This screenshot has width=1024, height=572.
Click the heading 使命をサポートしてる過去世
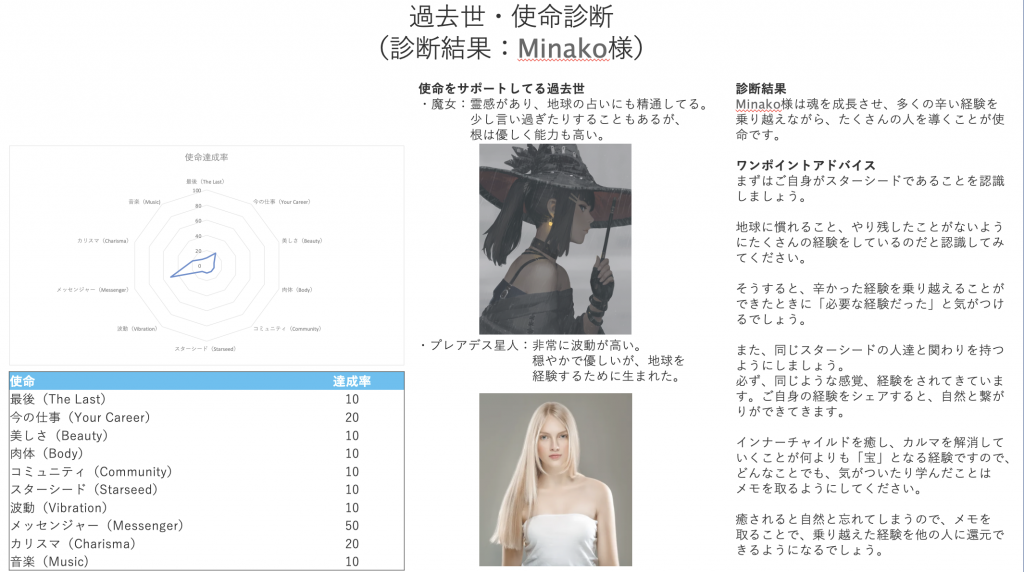pos(502,89)
